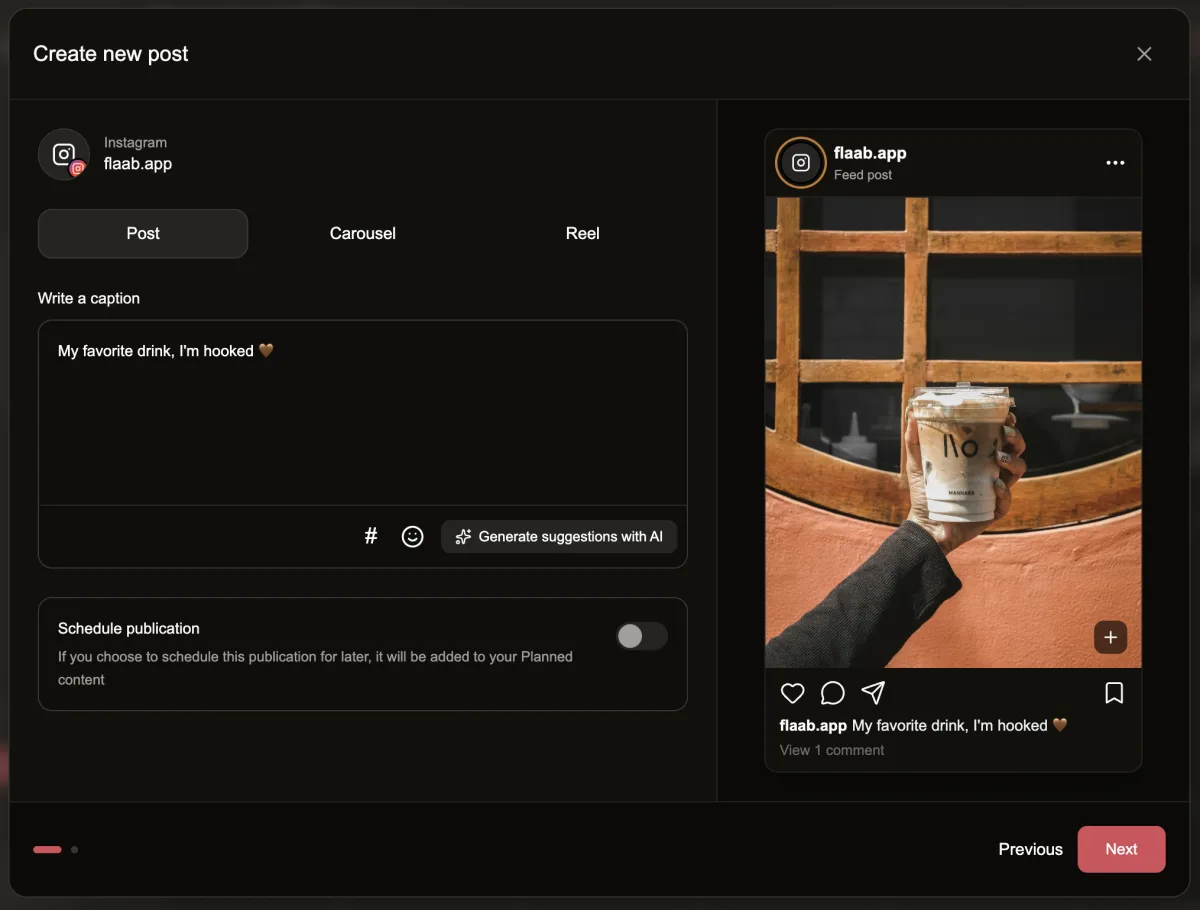
Task: Click the plus icon on preview image
Action: [x=1110, y=637]
